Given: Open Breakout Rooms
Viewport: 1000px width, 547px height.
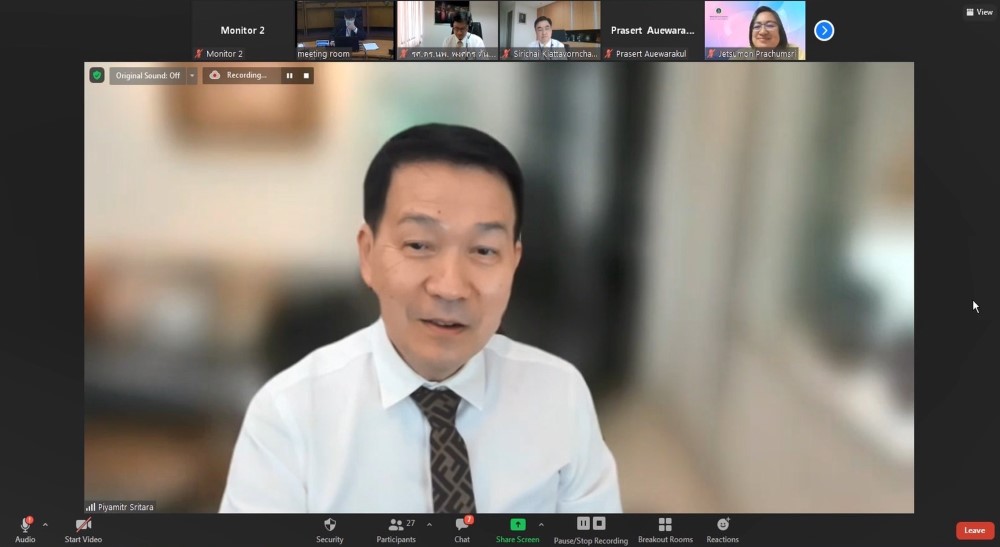Looking at the screenshot, I should (x=665, y=525).
